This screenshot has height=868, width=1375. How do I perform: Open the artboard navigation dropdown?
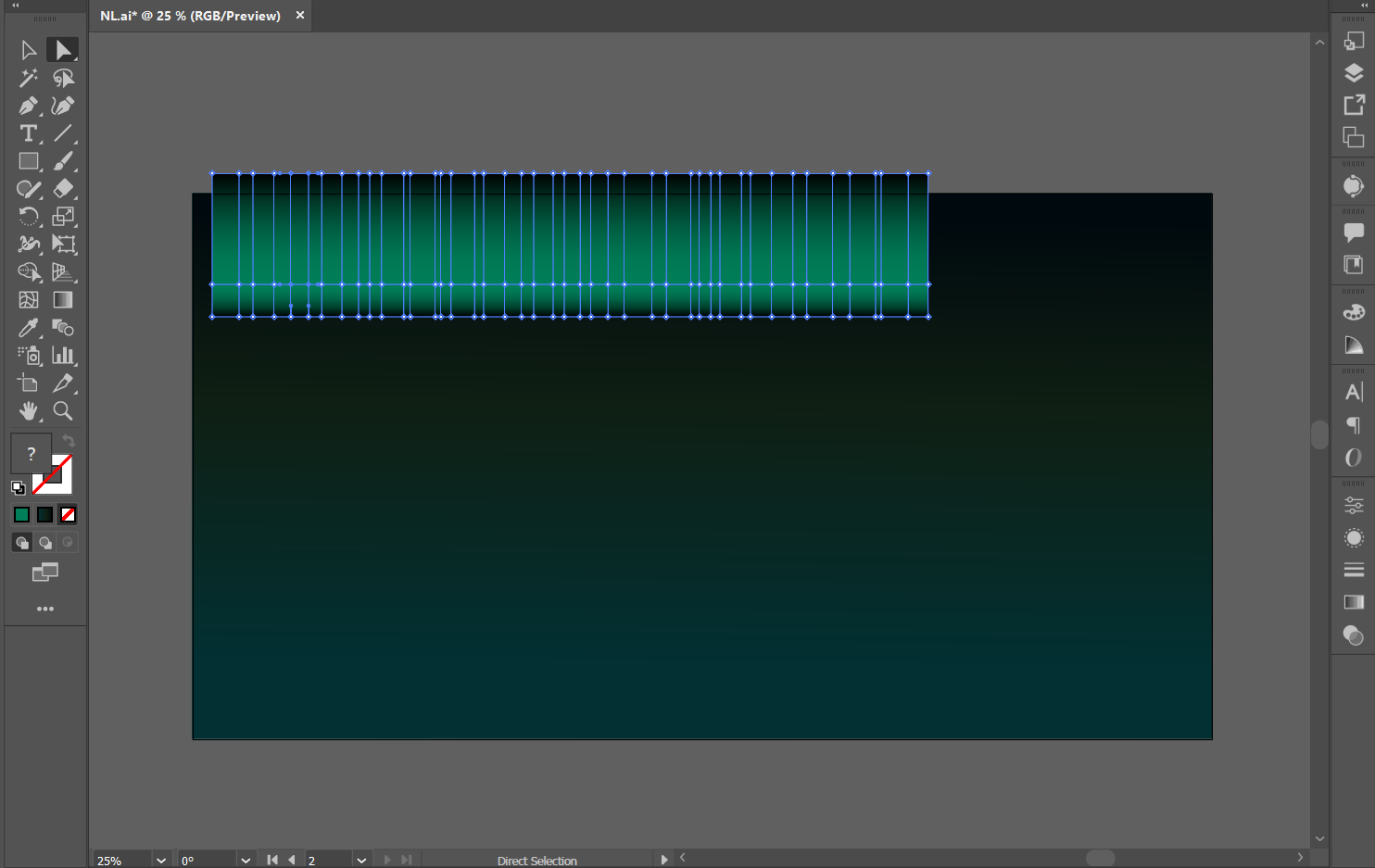click(361, 861)
